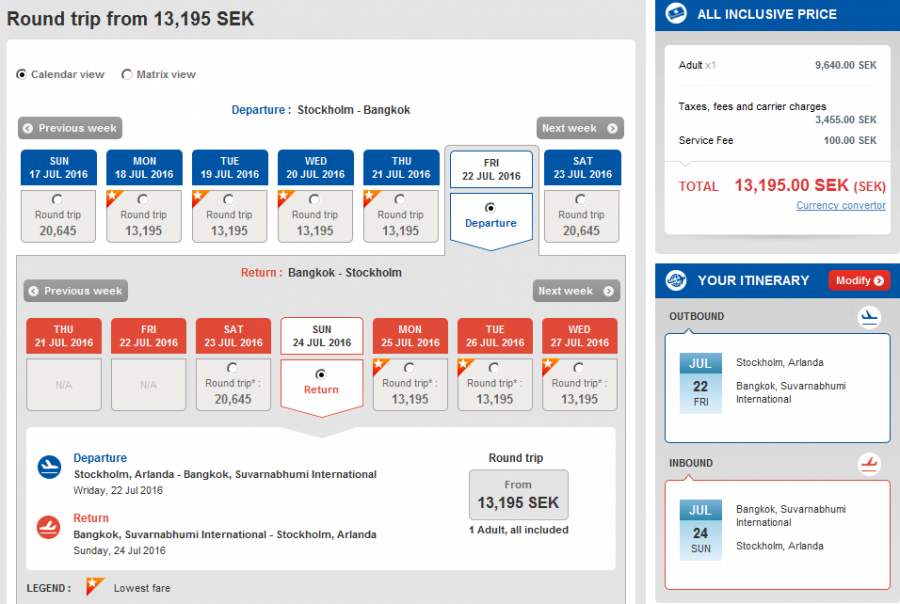Select Mon 18 Jul departure fare radio
The height and width of the screenshot is (604, 900).
click(x=143, y=200)
